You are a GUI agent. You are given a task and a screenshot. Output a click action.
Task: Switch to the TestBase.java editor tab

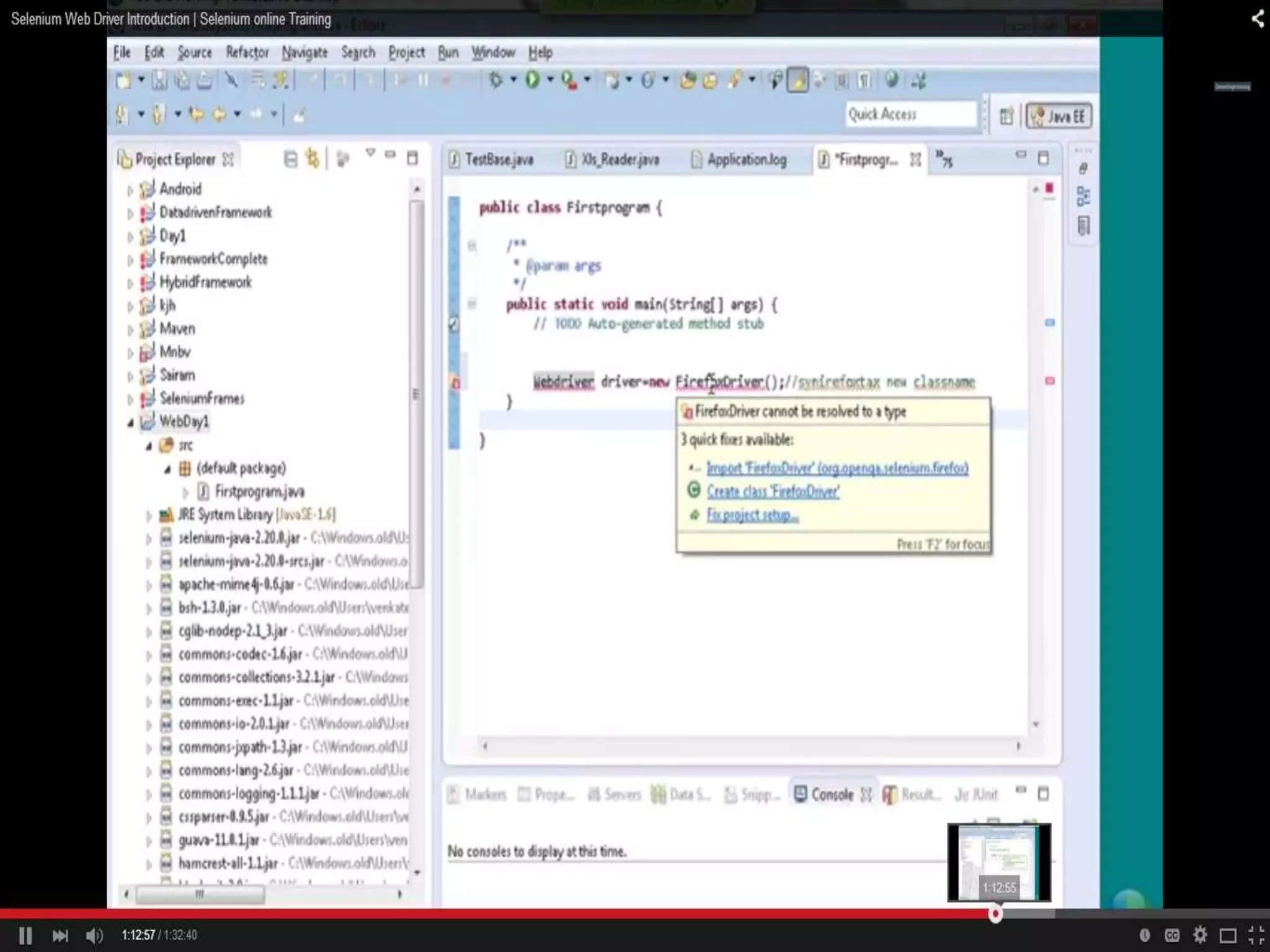coord(498,160)
